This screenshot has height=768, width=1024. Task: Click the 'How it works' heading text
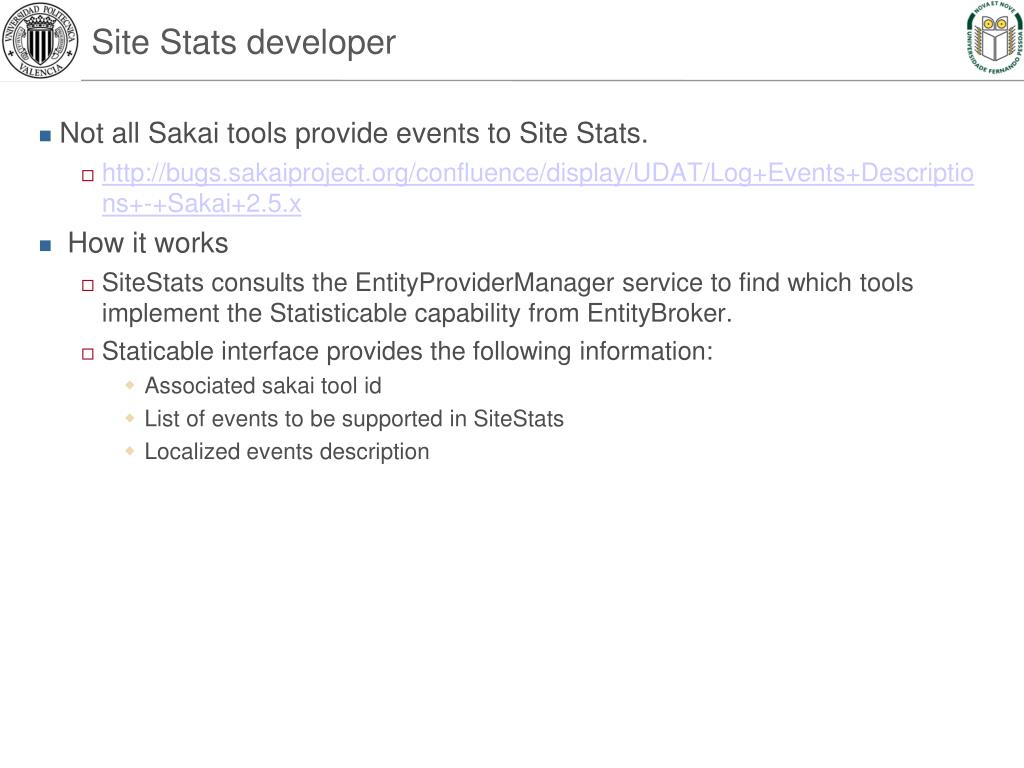(148, 243)
